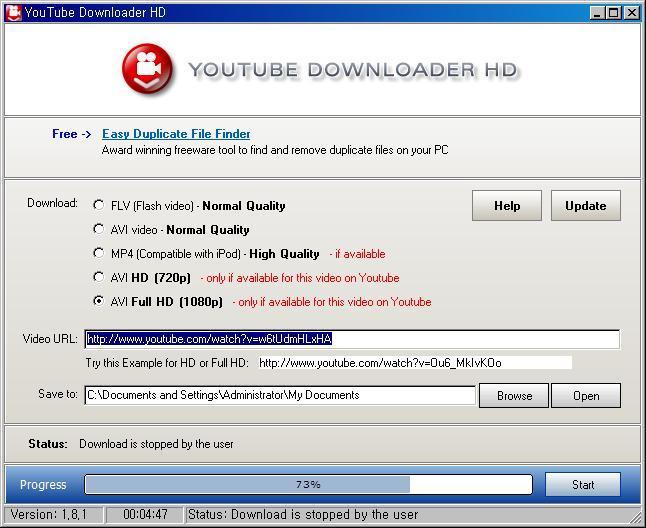
Task: Click the '00:04:47' elapsed time entry
Action: [145, 514]
